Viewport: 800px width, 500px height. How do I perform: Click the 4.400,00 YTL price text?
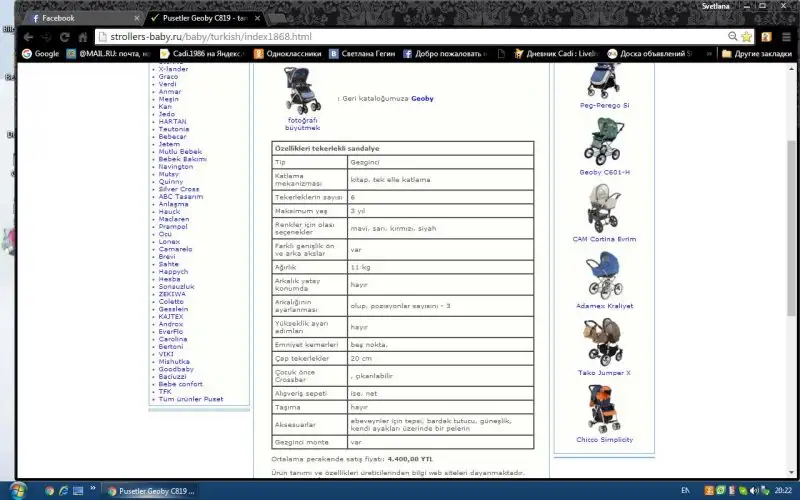(410, 459)
